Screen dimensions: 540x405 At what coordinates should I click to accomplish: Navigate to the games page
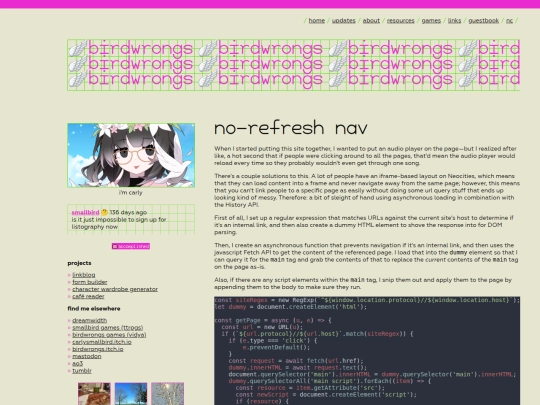tap(431, 21)
